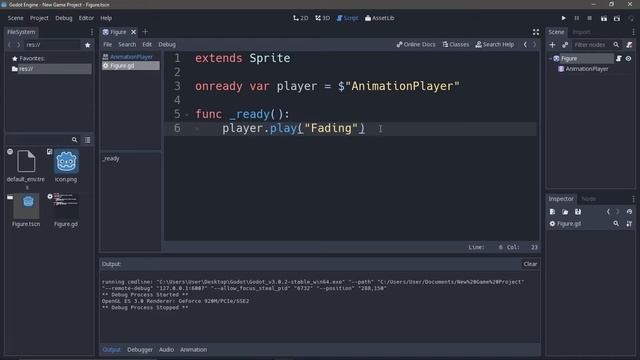Open the Project menu

pyautogui.click(x=39, y=18)
